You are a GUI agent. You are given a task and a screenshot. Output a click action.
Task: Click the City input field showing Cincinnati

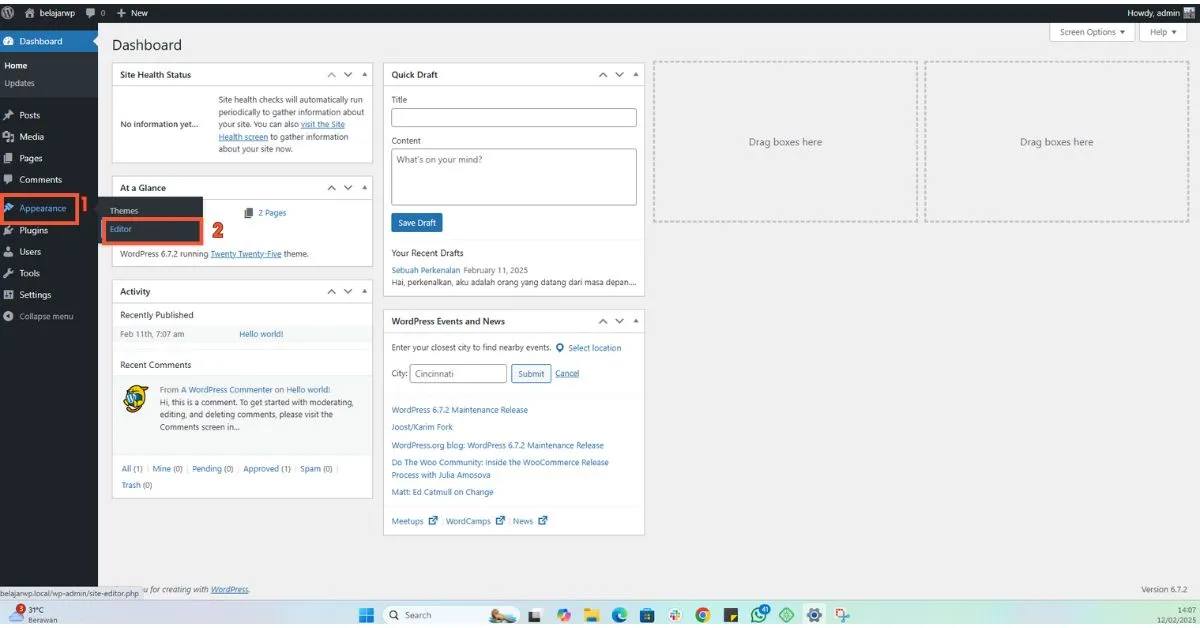point(457,373)
